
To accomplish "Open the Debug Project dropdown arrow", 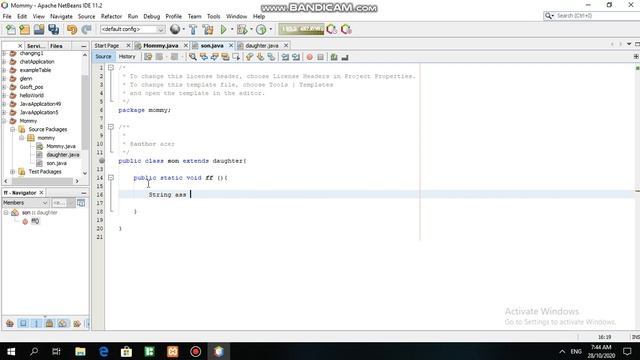I will pyautogui.click(x=251, y=29).
